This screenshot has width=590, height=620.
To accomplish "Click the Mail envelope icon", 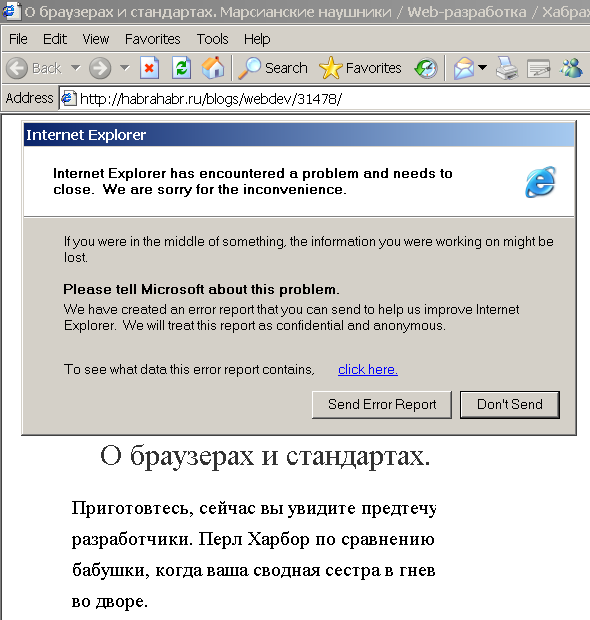I will pyautogui.click(x=463, y=68).
